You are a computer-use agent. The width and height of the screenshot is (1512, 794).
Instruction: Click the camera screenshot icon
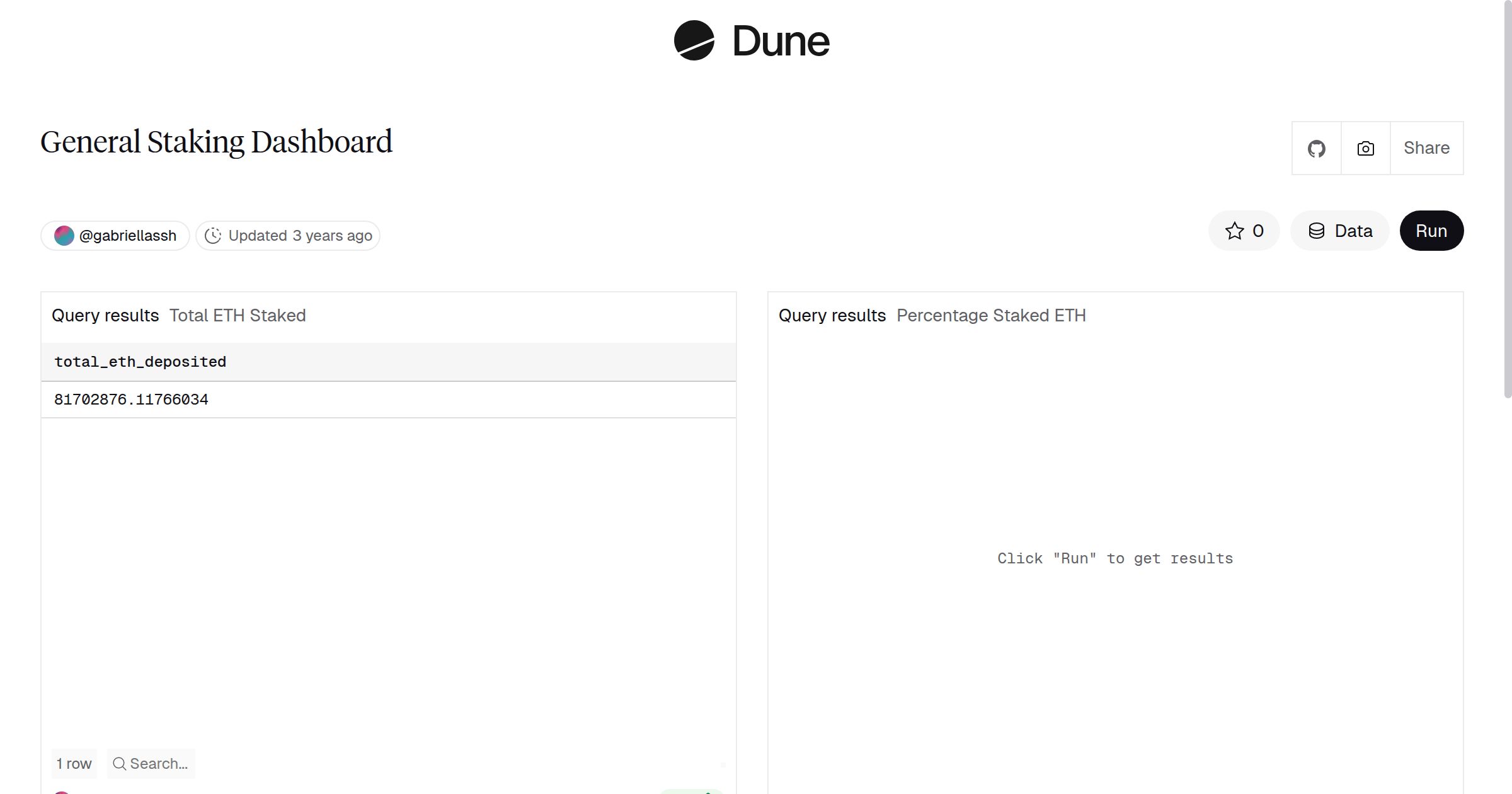pos(1365,147)
